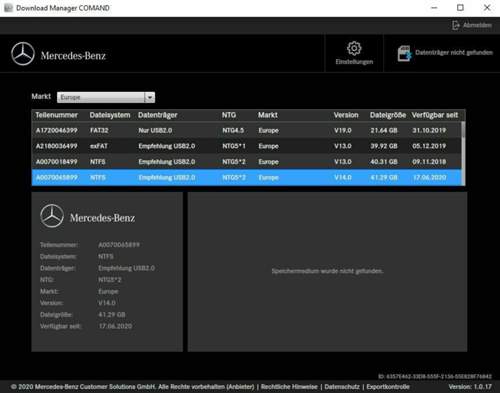Select row with part number A2180036499
The height and width of the screenshot is (393, 500).
click(246, 146)
